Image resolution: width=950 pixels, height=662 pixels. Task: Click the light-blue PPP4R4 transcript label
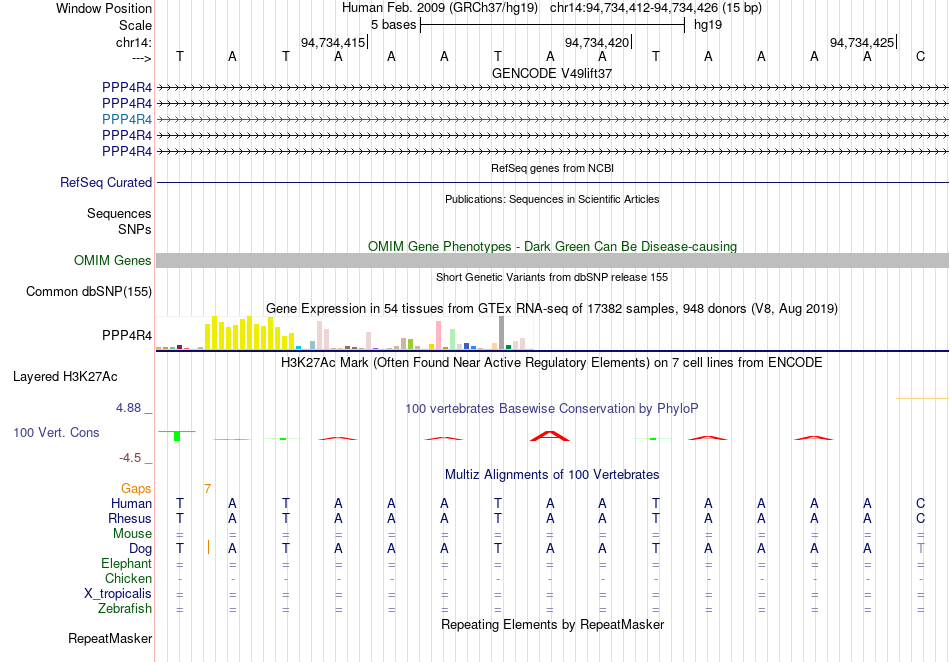[x=127, y=119]
